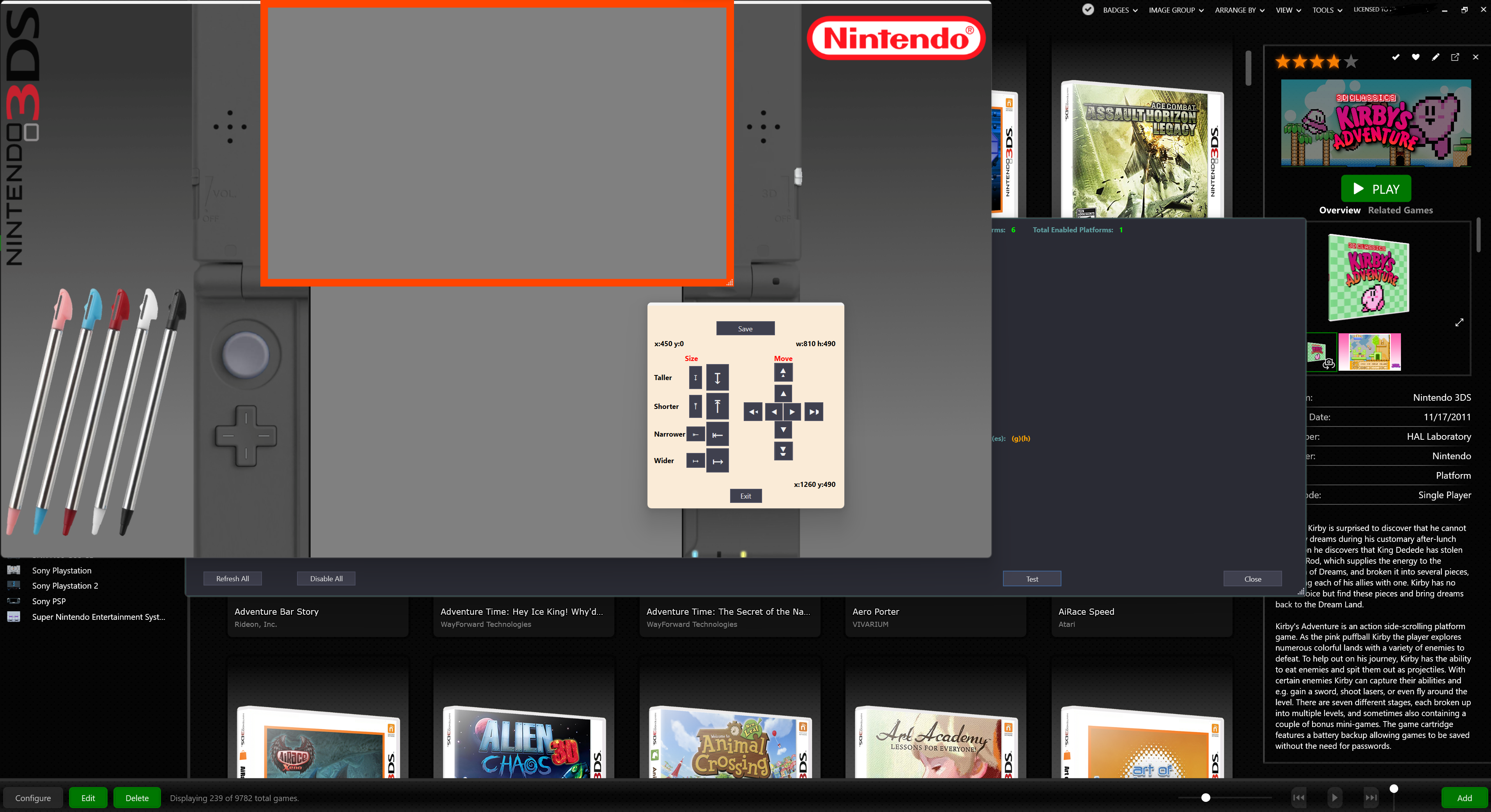The image size is (1491, 812).
Task: Switch to the Overview tab
Action: (x=1339, y=210)
